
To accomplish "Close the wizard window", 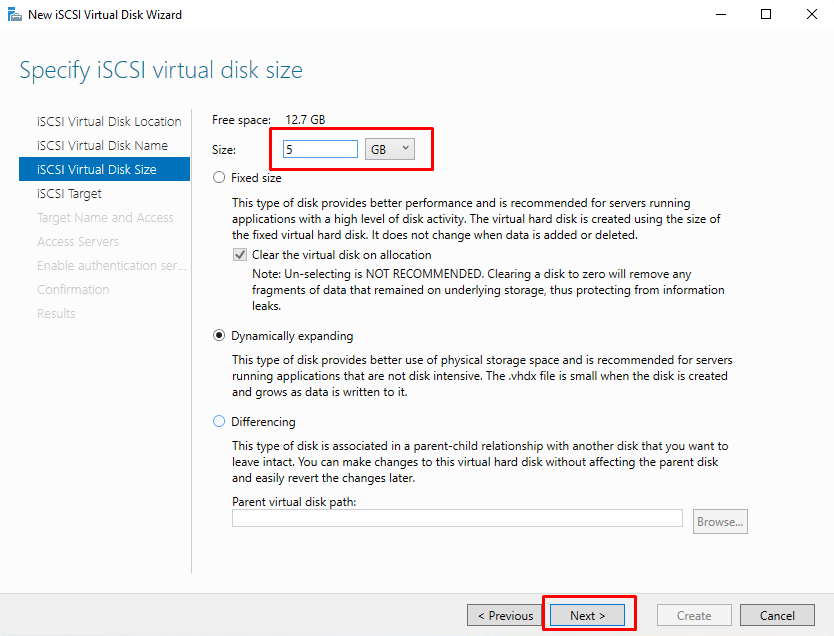I will coord(812,14).
